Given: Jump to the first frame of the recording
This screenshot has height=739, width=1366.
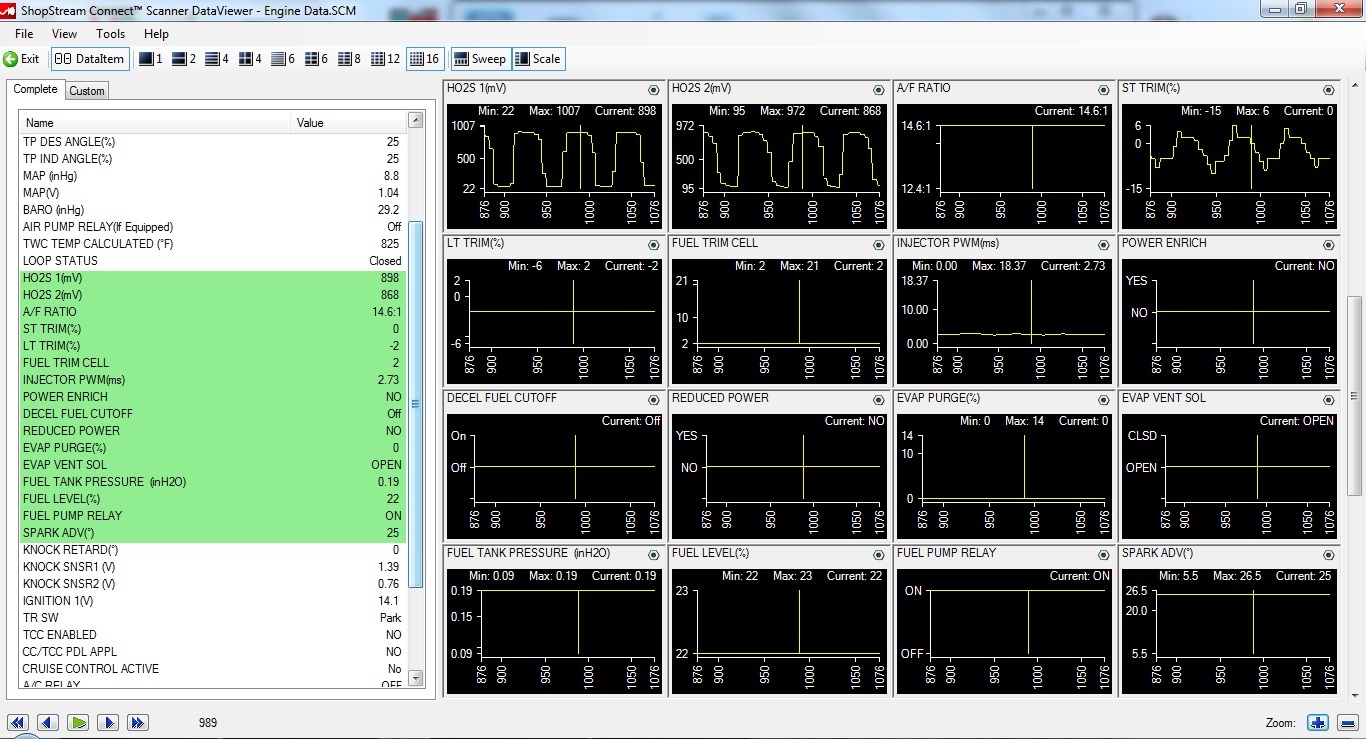Looking at the screenshot, I should tap(17, 722).
